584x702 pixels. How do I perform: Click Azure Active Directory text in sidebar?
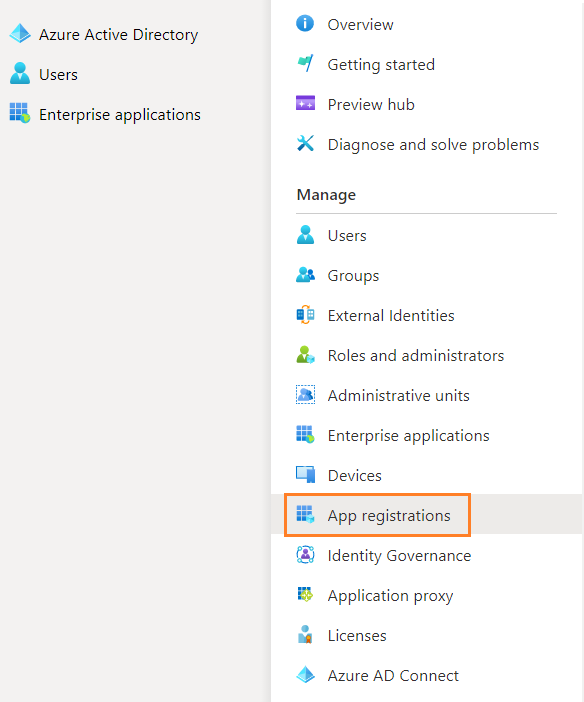pyautogui.click(x=118, y=34)
